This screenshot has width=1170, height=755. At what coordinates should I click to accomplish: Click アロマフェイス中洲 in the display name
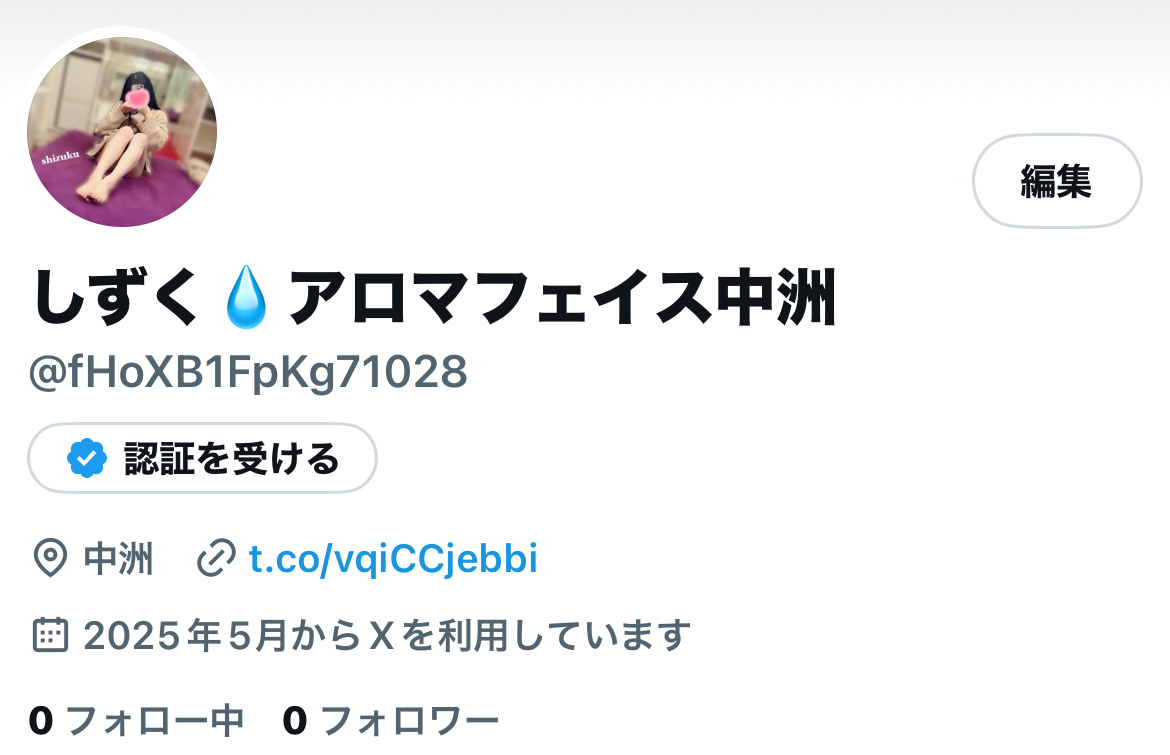click(562, 298)
